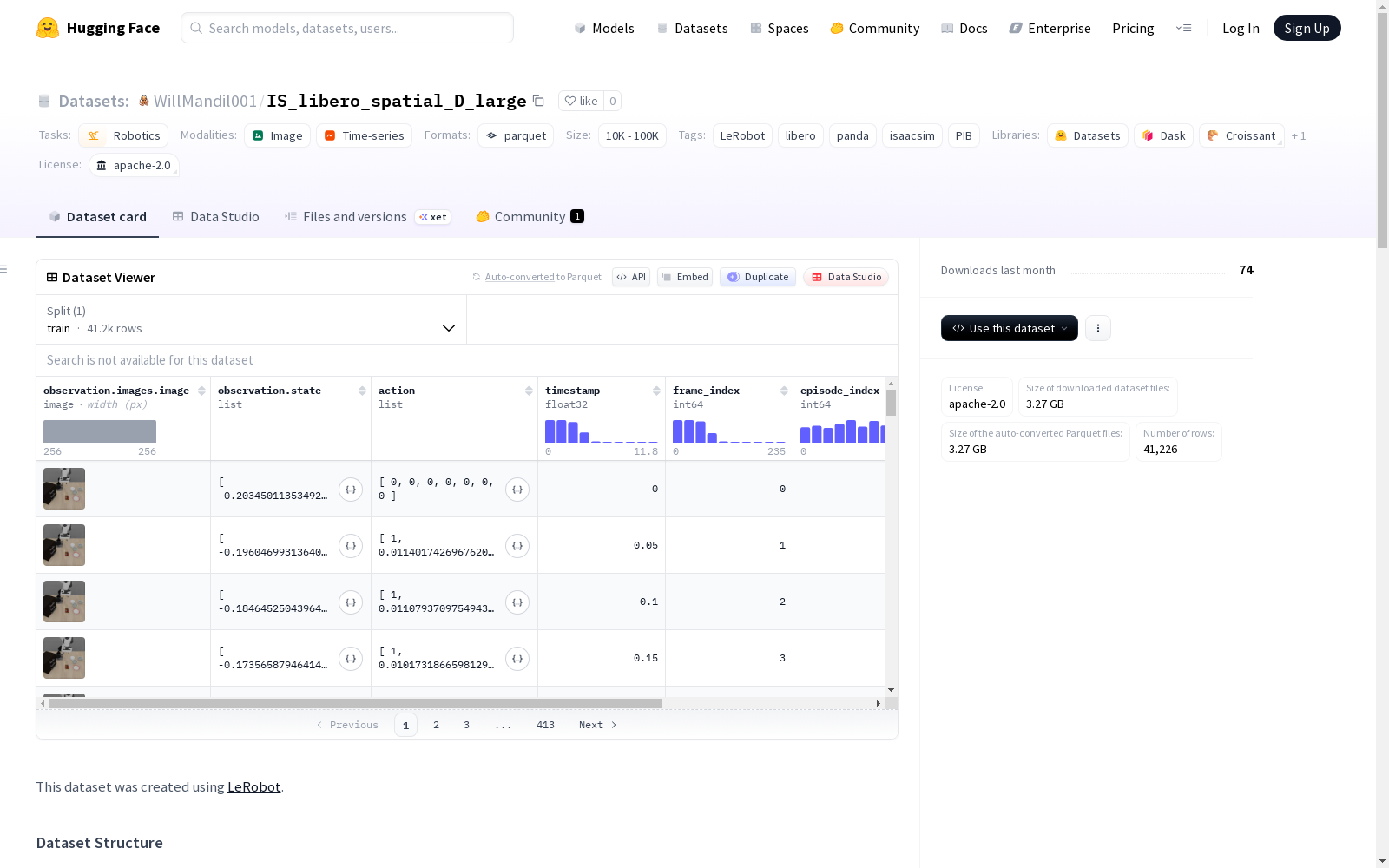Viewport: 1389px width, 868px height.
Task: Go to page 3 of the table
Action: 466,725
